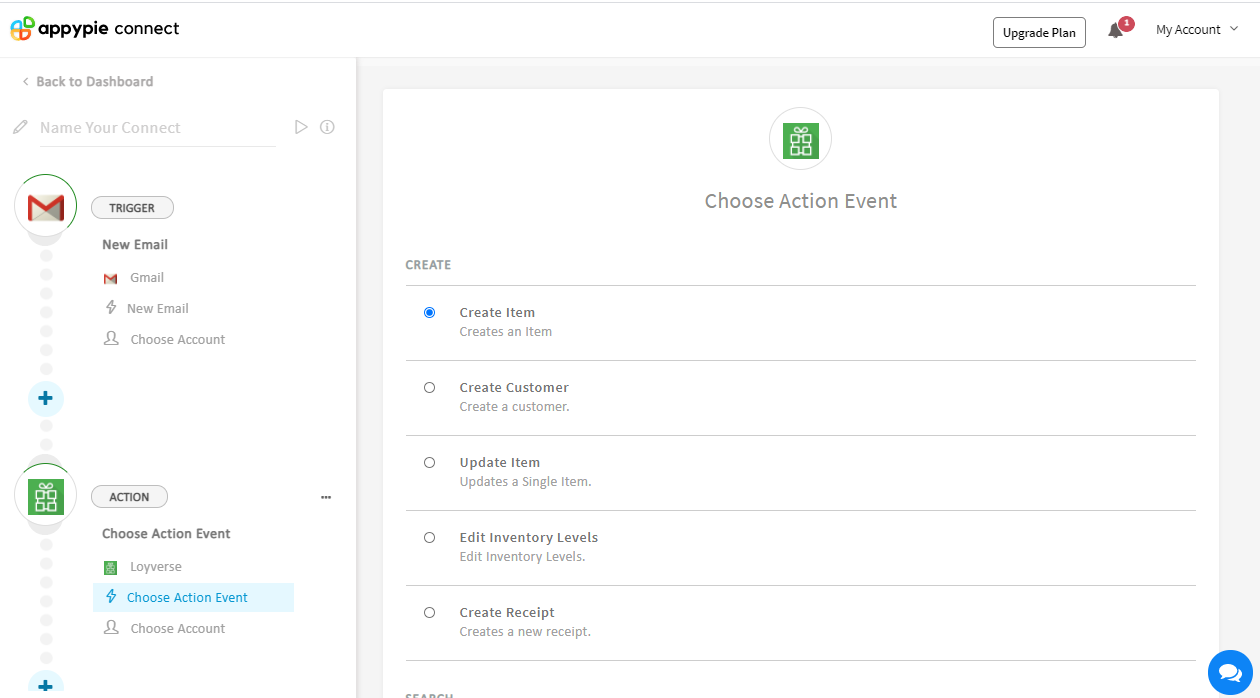
Task: Click the Appy Pie Connect logo
Action: (95, 29)
